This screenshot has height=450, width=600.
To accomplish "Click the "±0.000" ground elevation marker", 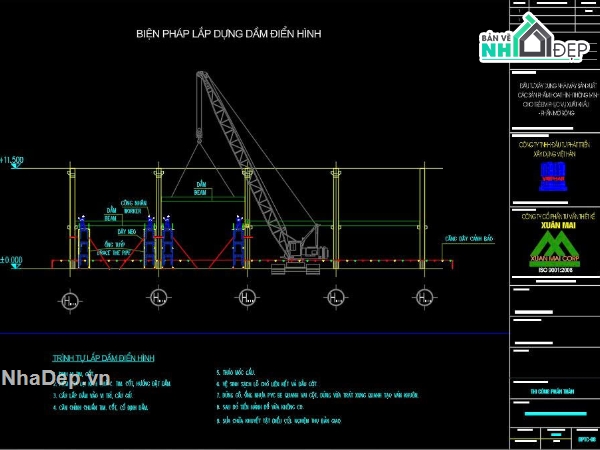I will pos(11,261).
